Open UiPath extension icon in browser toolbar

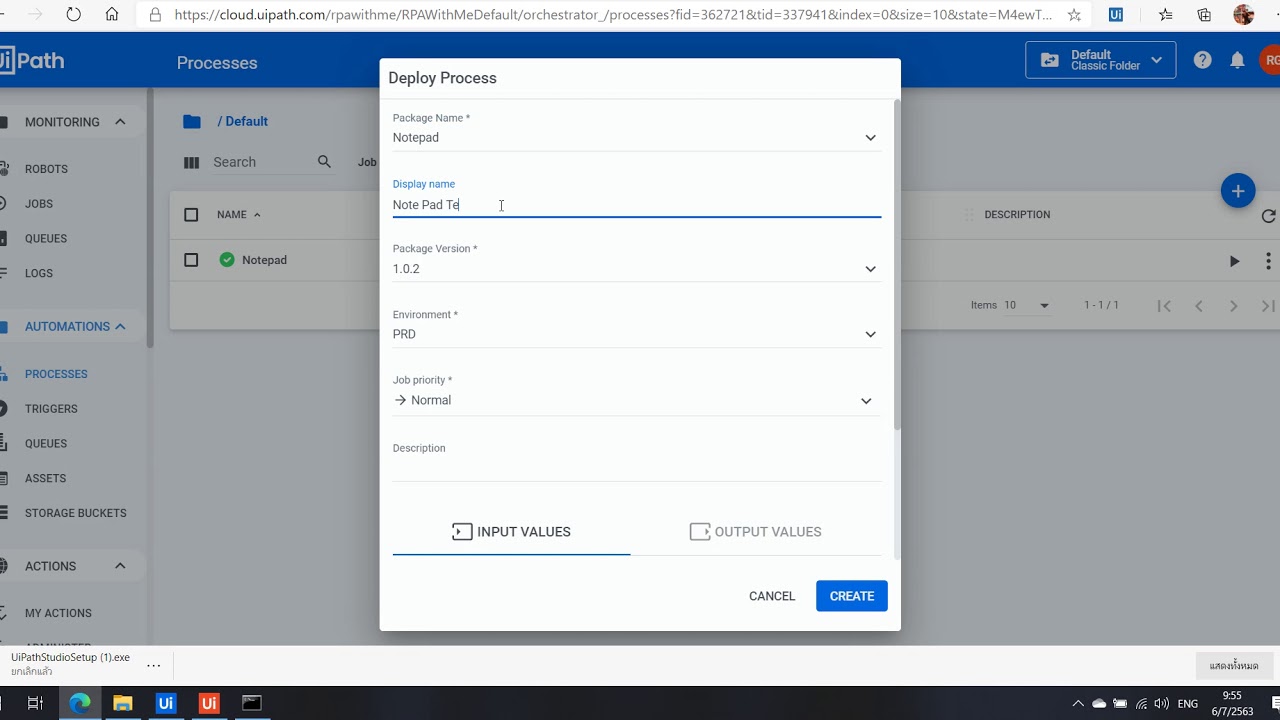tap(1115, 15)
